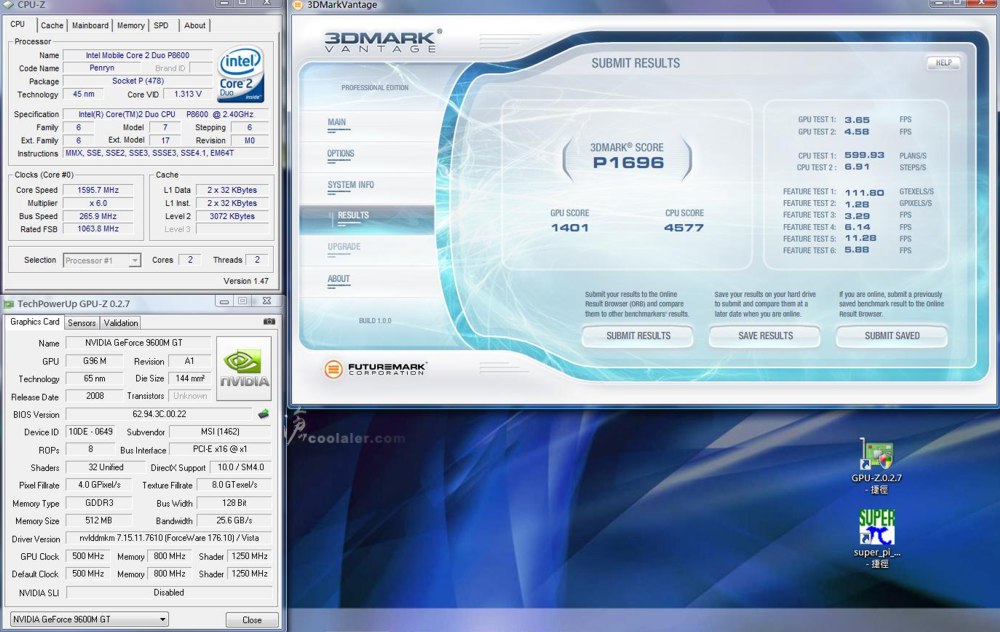This screenshot has height=632, width=1000.
Task: Click the GPU TEST 1 value 3.65
Action: 857,120
